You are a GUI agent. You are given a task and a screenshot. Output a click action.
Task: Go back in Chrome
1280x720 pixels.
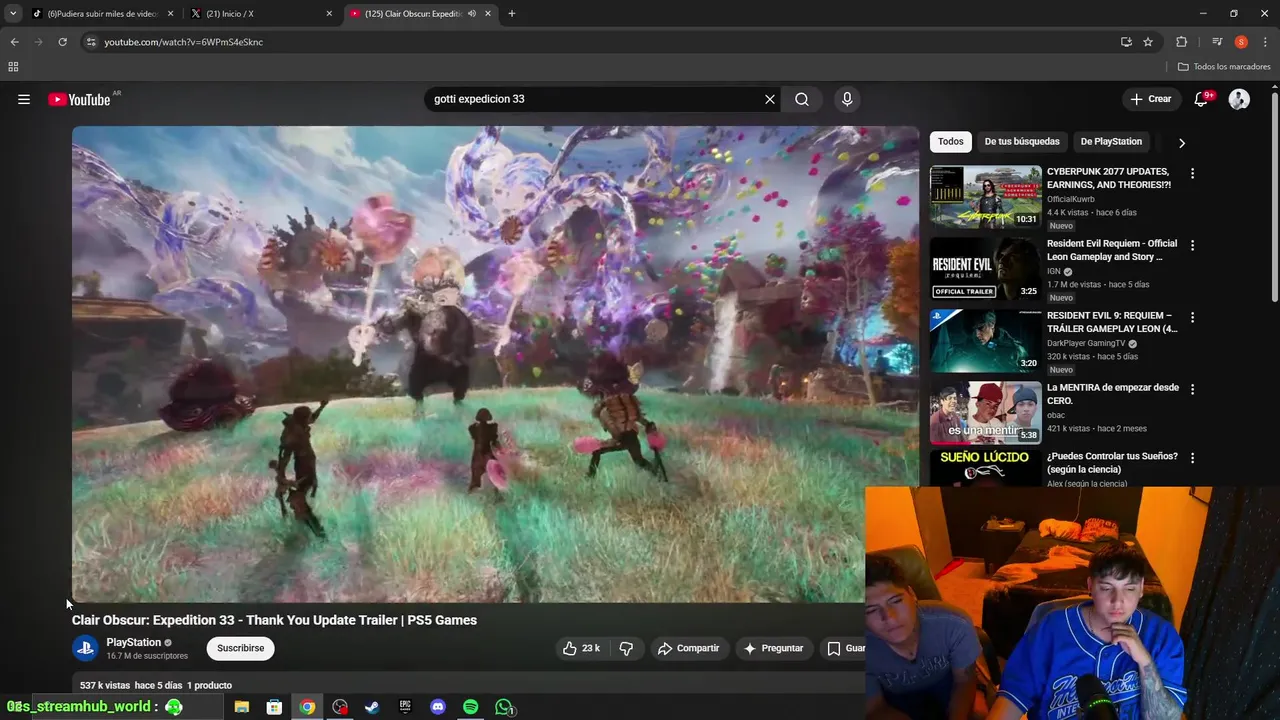click(x=14, y=42)
